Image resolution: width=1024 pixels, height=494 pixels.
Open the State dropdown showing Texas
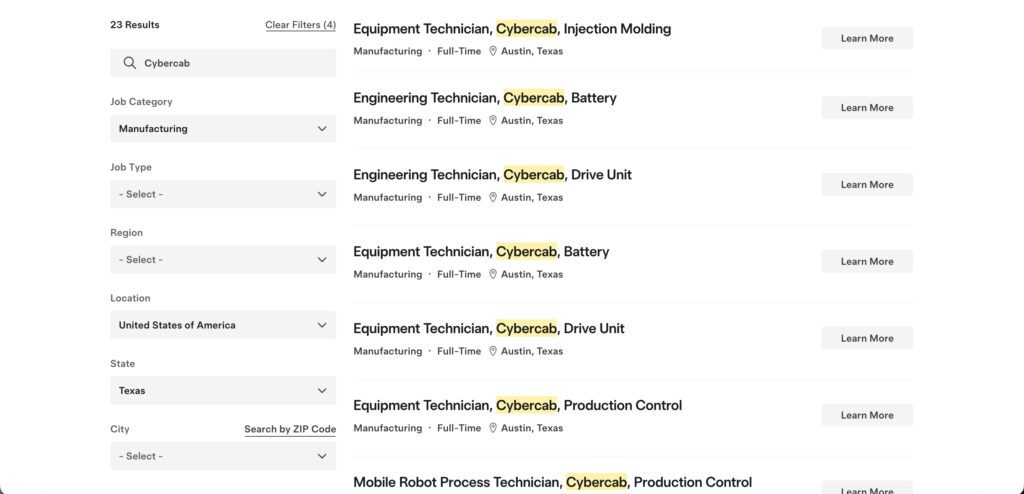click(222, 391)
